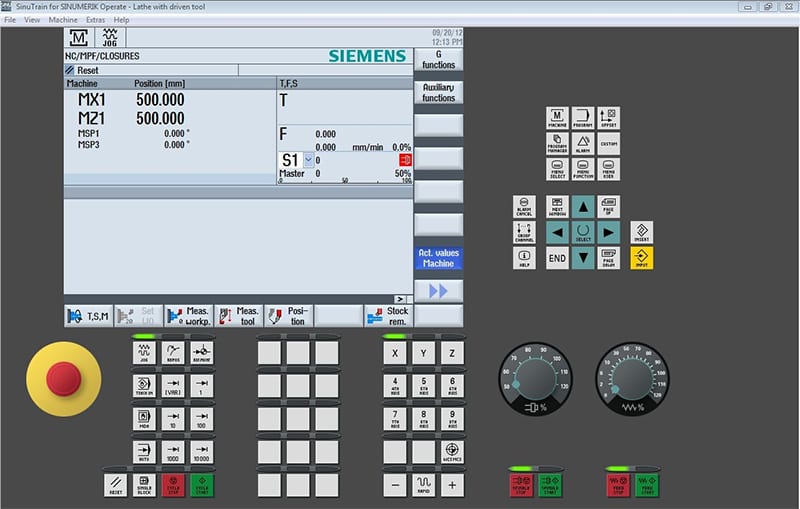Click the CUSTOM key
Image resolution: width=800 pixels, height=509 pixels.
(x=609, y=143)
